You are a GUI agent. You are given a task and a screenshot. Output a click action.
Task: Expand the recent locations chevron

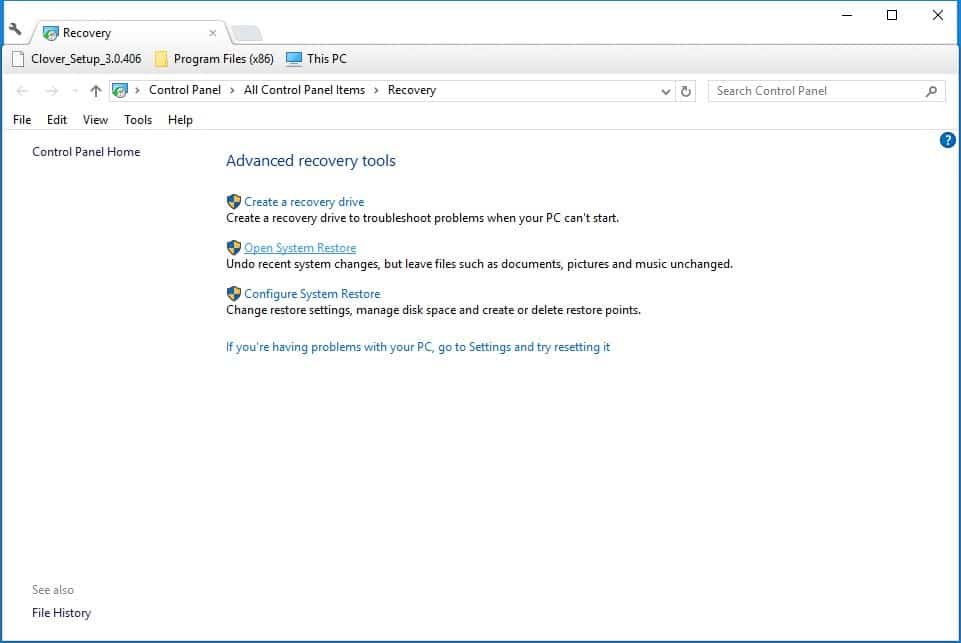[75, 91]
